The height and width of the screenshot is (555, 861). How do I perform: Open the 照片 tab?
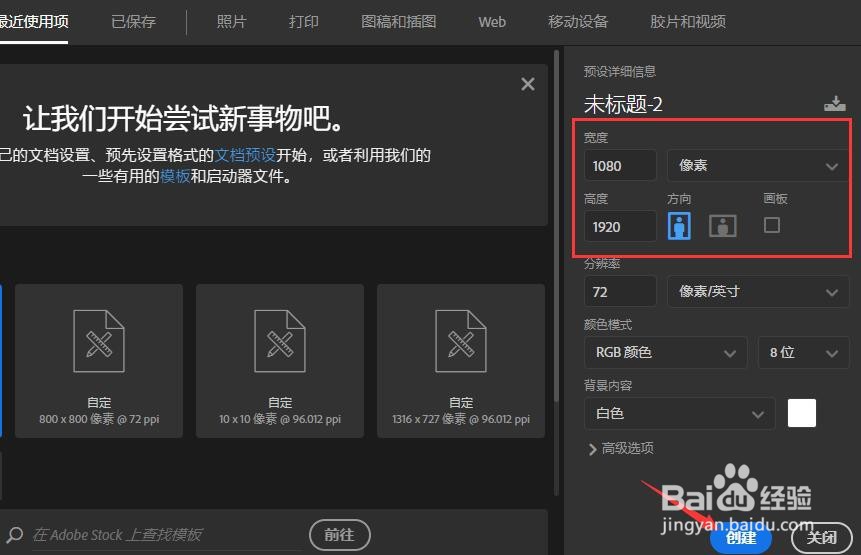(231, 22)
